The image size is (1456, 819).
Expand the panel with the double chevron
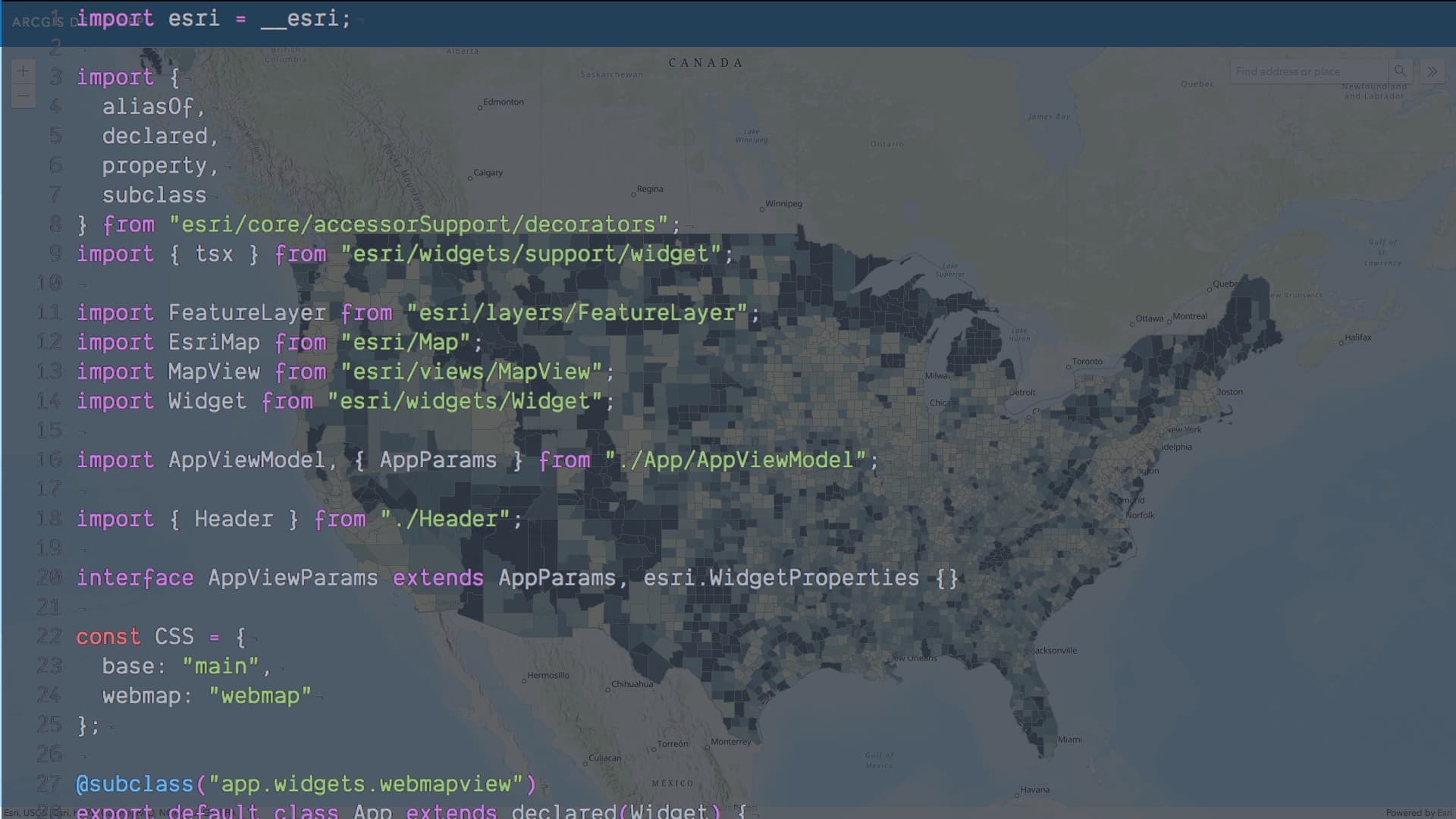pos(1432,71)
